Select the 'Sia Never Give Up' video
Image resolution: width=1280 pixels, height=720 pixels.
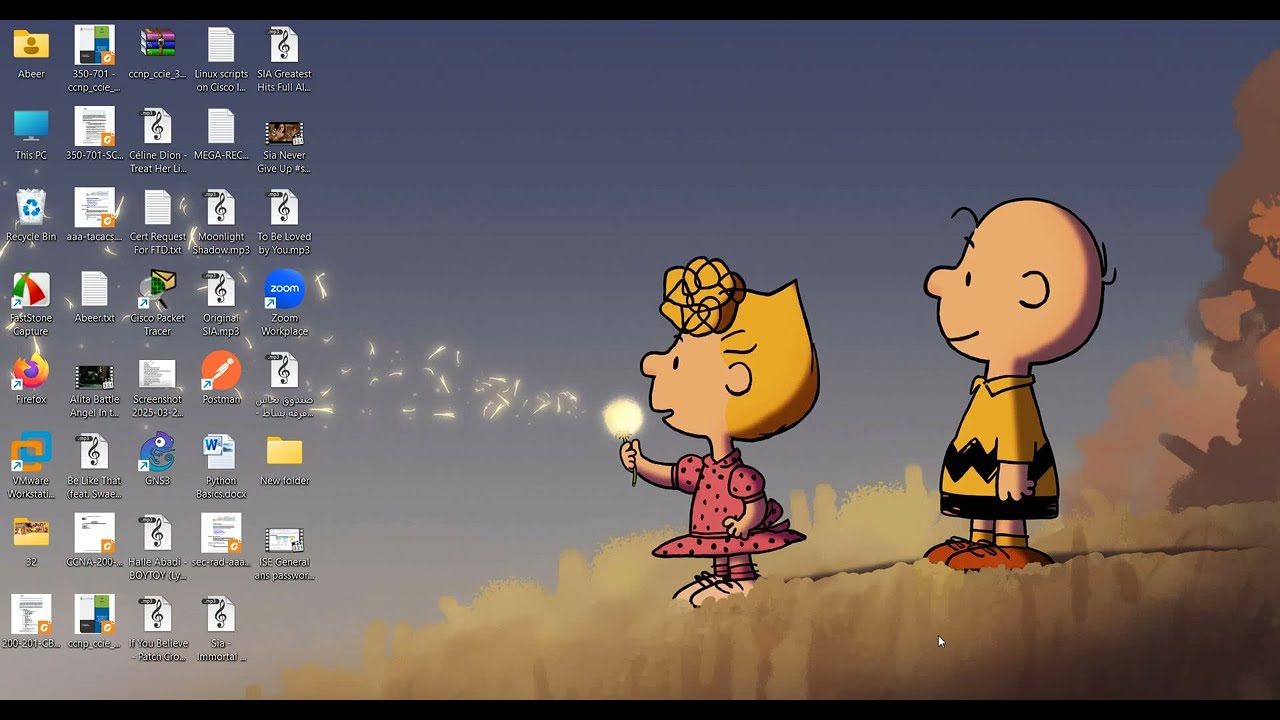[x=284, y=133]
